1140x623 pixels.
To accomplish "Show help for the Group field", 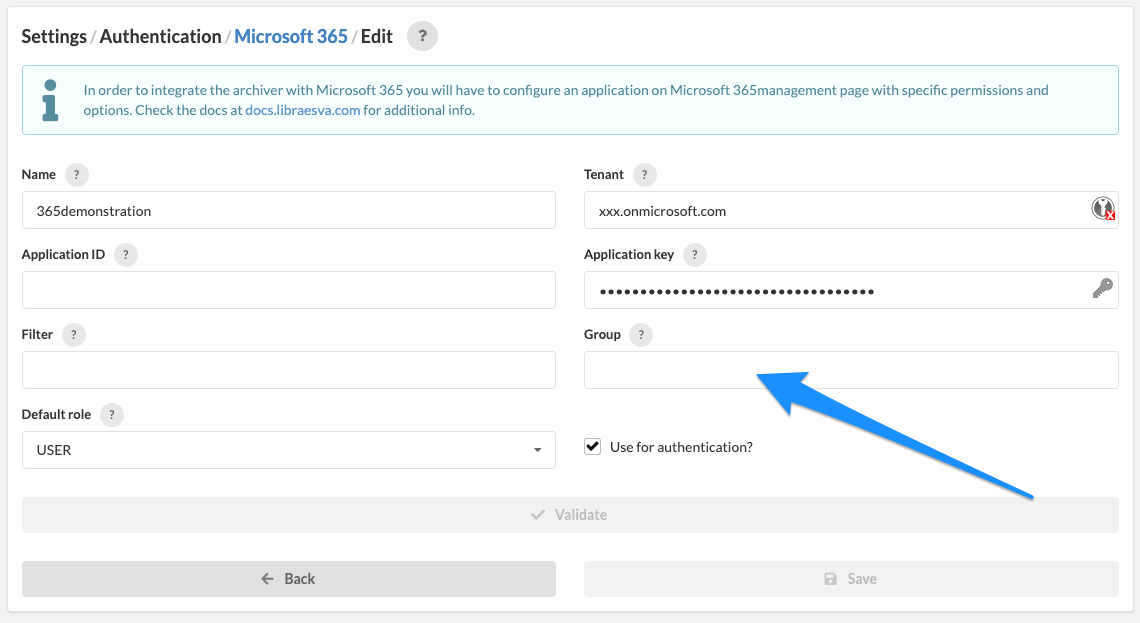I will pyautogui.click(x=641, y=334).
